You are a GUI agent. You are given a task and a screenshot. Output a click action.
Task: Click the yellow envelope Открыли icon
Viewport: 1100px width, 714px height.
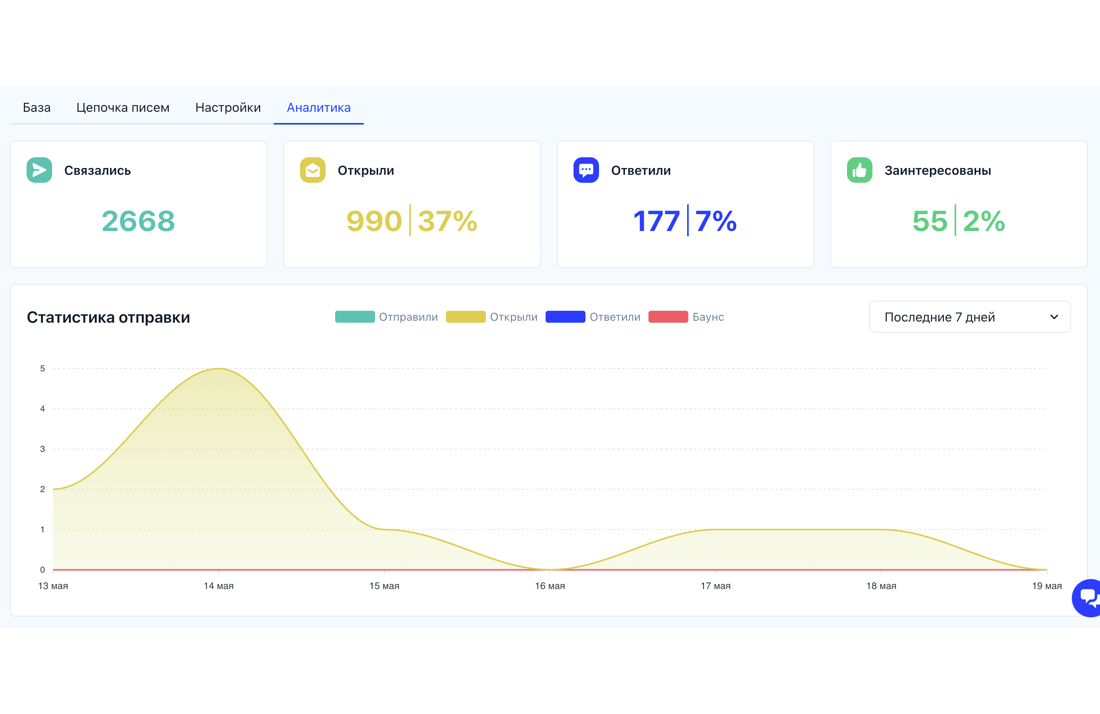(313, 170)
